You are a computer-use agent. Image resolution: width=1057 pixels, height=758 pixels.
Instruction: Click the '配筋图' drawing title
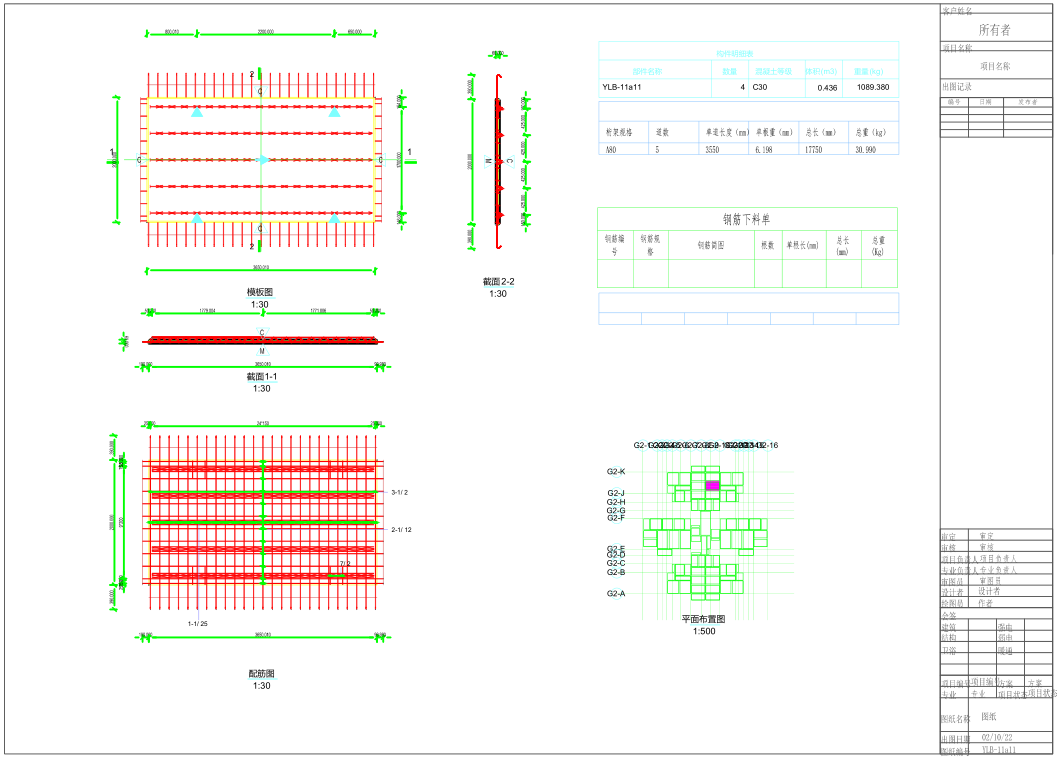click(x=262, y=673)
